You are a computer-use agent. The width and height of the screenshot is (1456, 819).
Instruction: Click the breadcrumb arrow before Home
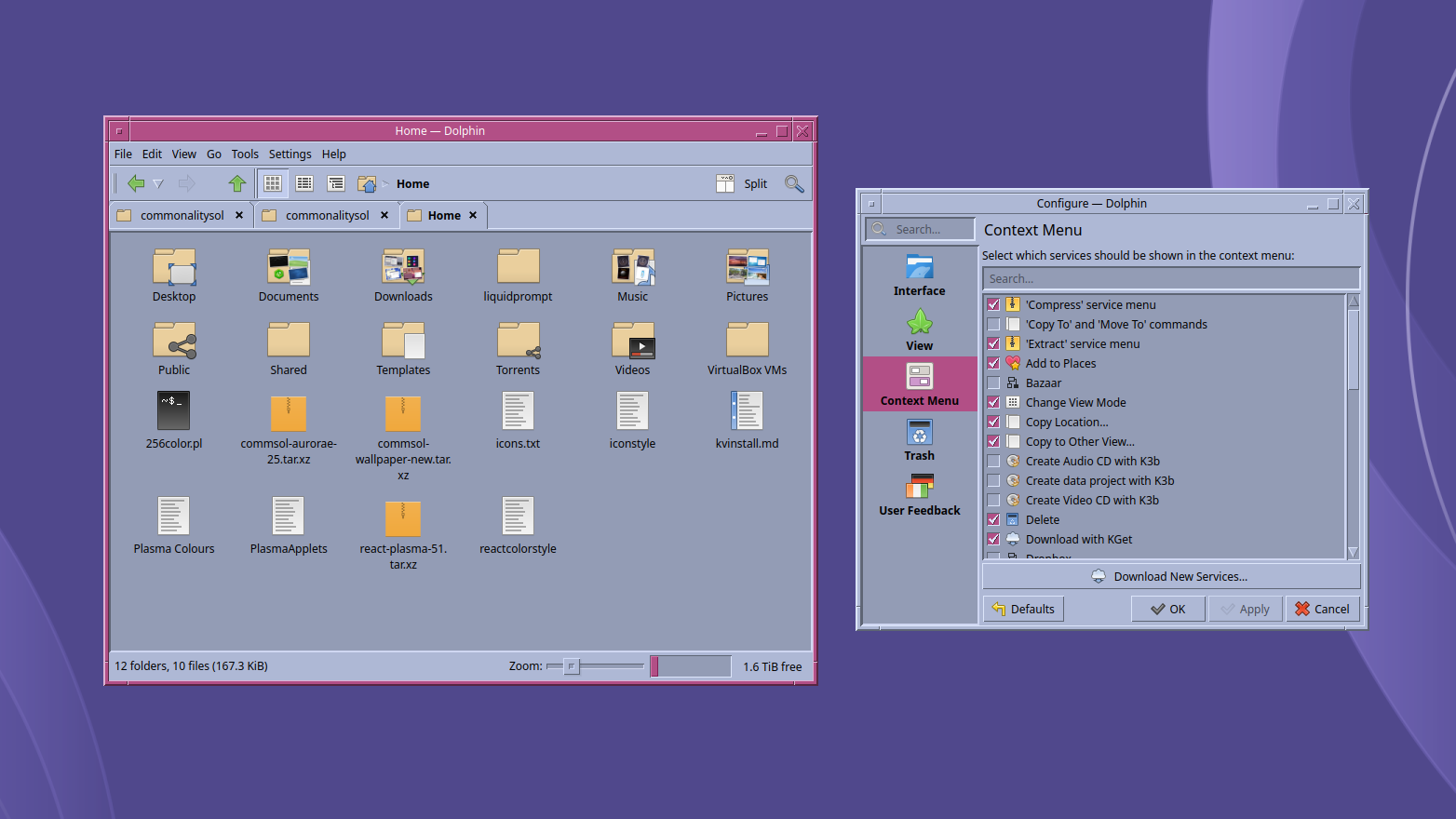point(385,184)
